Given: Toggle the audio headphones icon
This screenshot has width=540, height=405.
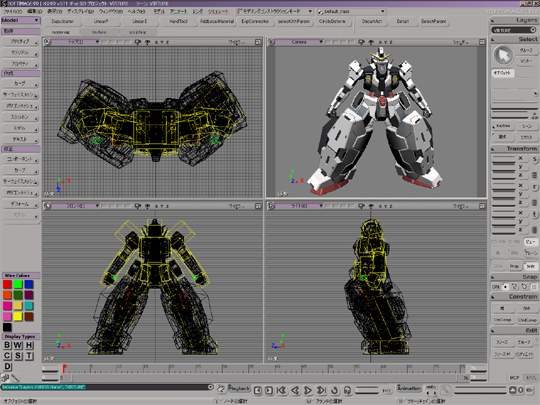Looking at the screenshot, I should click(347, 390).
